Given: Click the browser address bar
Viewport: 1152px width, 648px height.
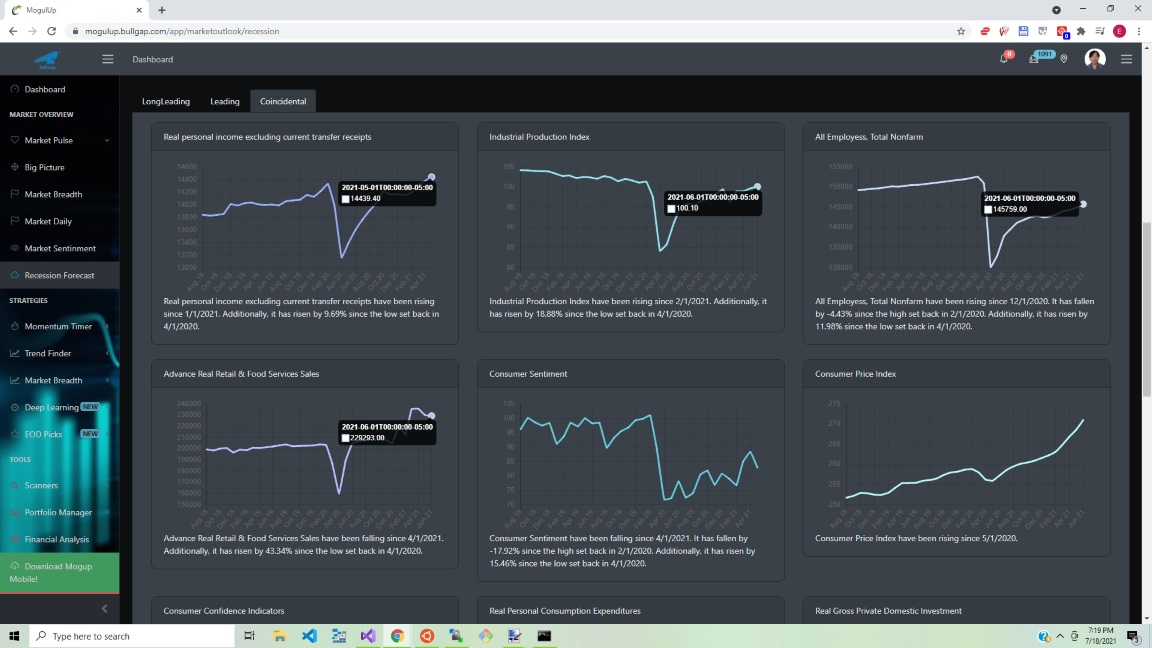Looking at the screenshot, I should pos(514,31).
